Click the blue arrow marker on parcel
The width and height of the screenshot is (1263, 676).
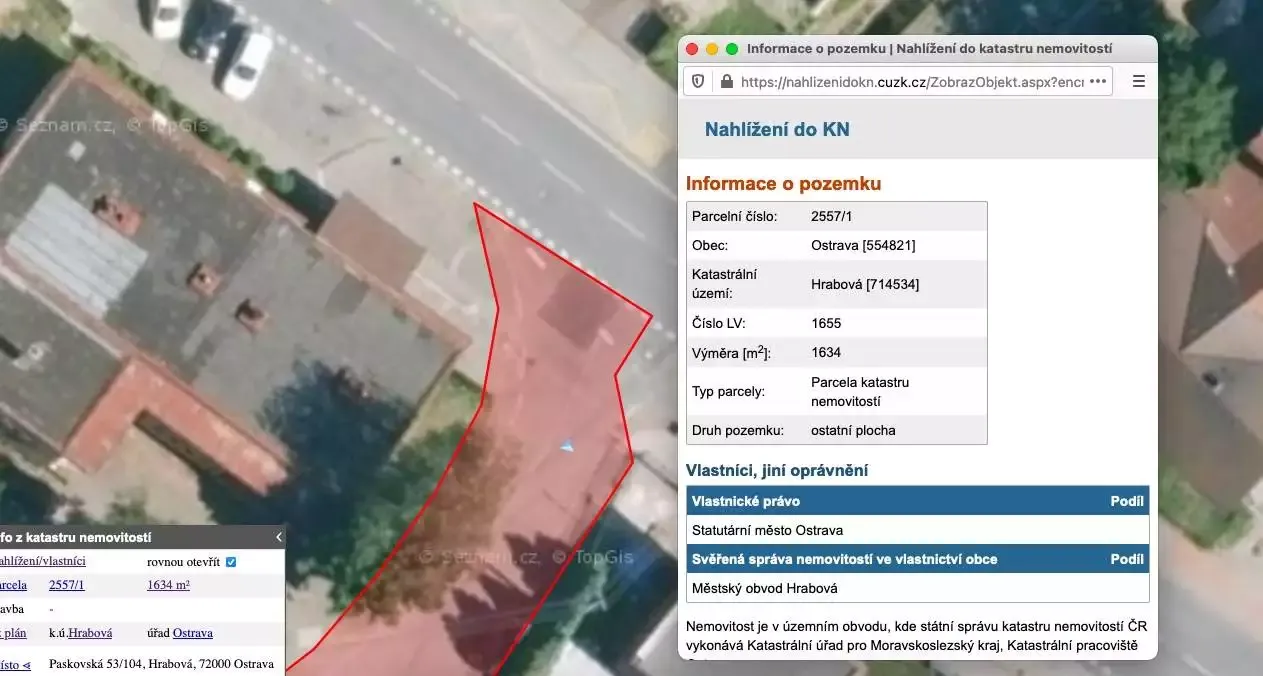click(x=567, y=446)
